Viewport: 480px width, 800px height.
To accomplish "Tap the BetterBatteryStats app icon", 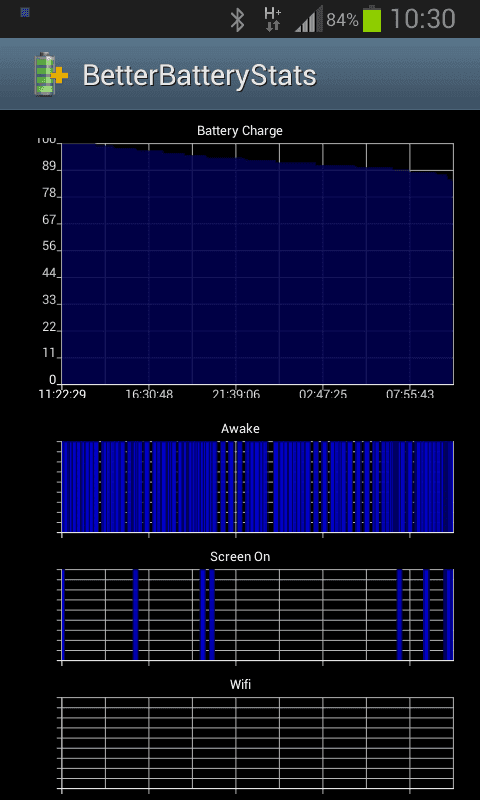I will tap(50, 74).
